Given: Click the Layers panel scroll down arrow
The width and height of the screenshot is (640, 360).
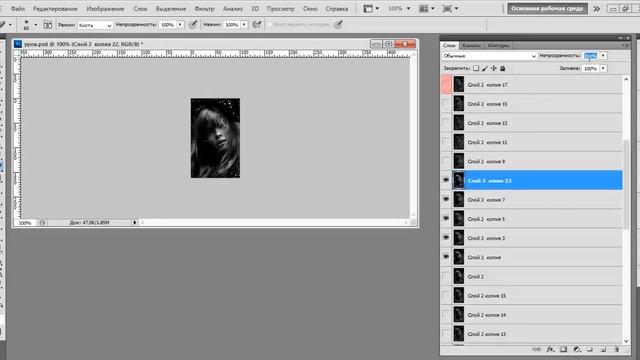Looking at the screenshot, I should [x=627, y=341].
